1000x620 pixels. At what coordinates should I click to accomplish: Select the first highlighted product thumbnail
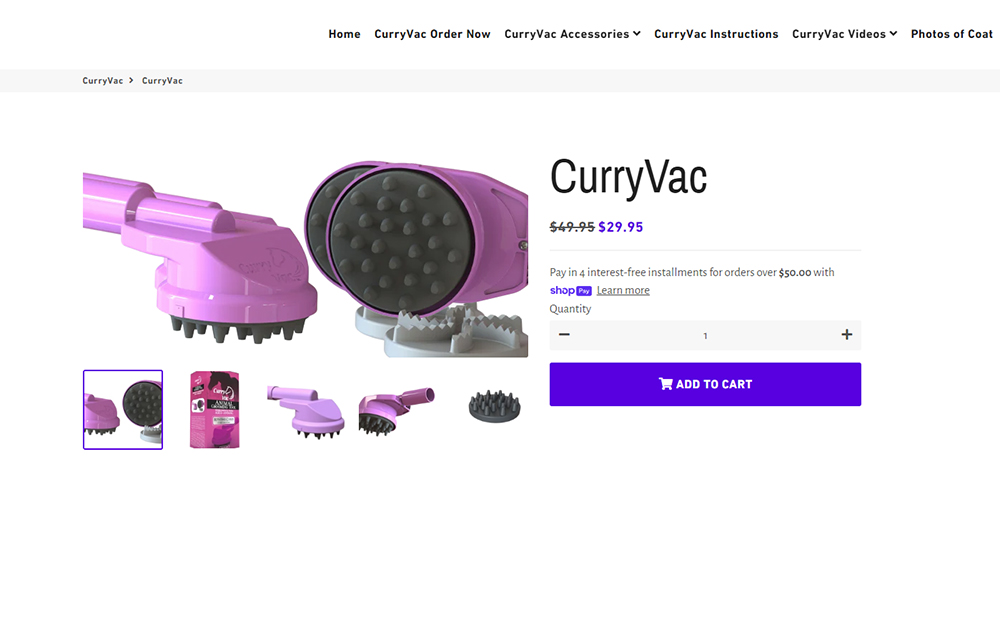(123, 410)
